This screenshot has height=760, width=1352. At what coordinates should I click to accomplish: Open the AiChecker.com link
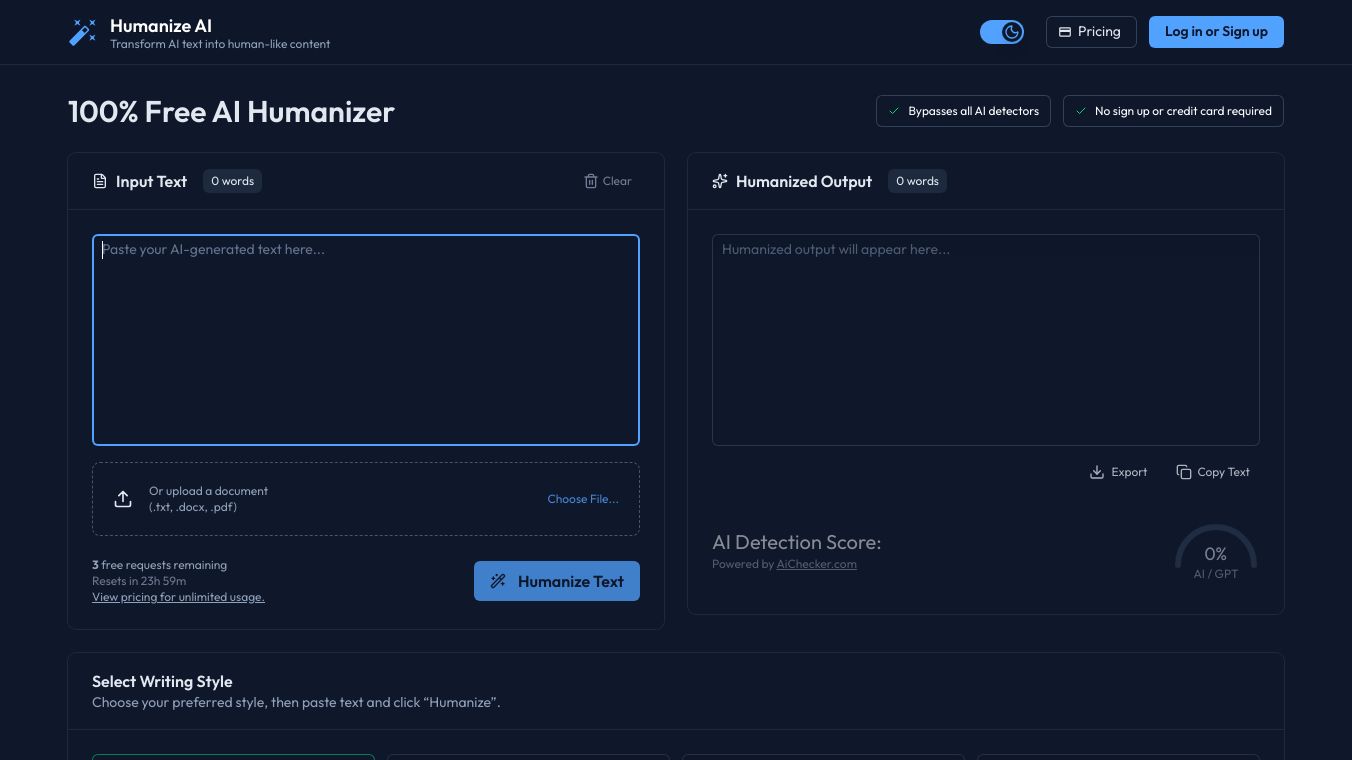pyautogui.click(x=816, y=564)
